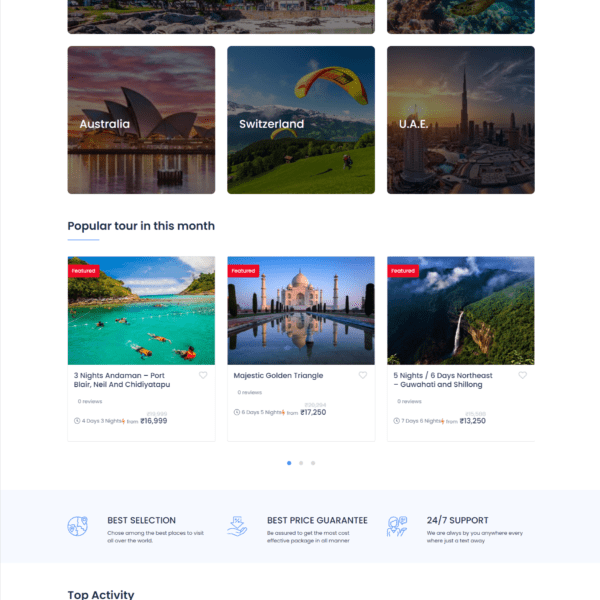Click clock icon on the Andaman tour card
The height and width of the screenshot is (600, 600).
(77, 421)
